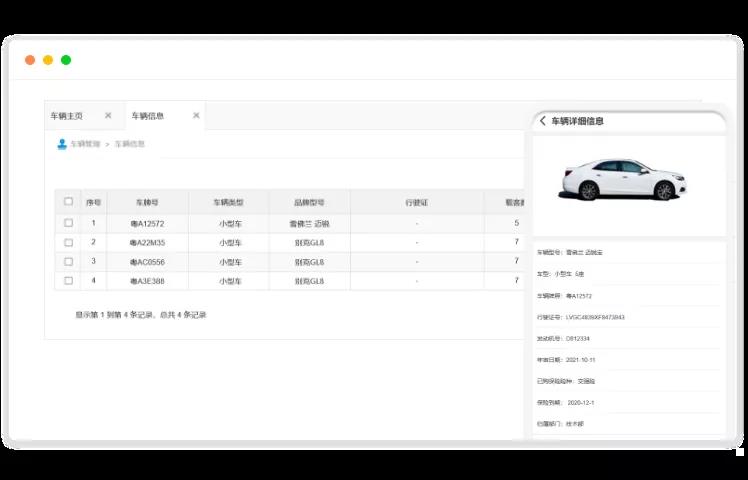Close the 车辆主页 tab
This screenshot has width=748, height=480.
pyautogui.click(x=108, y=115)
